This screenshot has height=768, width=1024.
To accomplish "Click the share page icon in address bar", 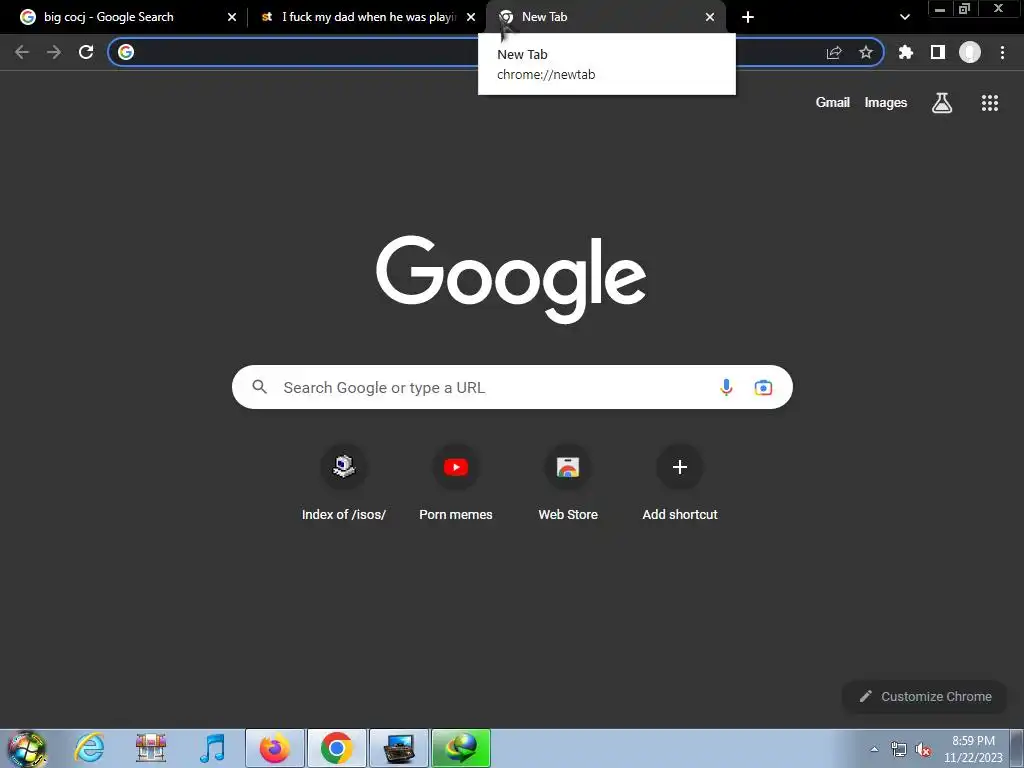I will coord(834,52).
